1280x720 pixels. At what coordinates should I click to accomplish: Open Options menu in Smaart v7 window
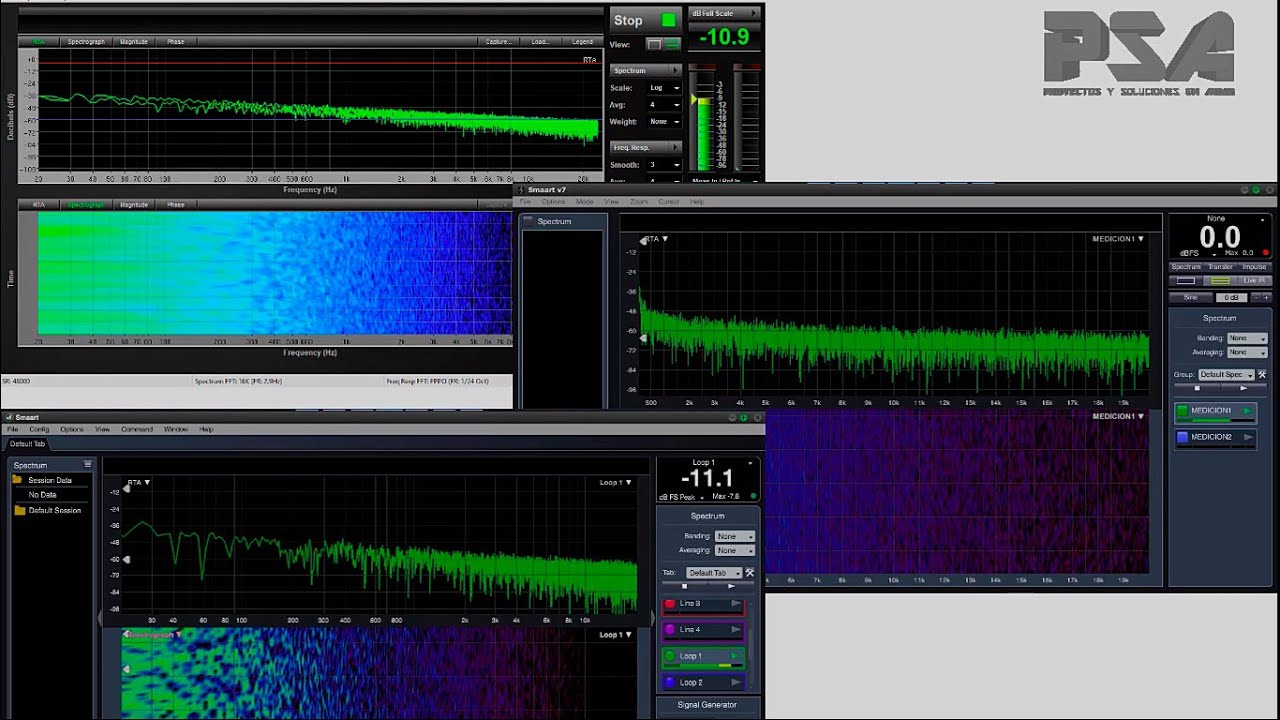coord(553,202)
